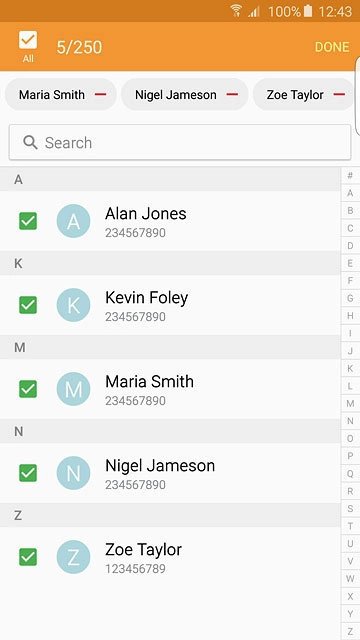The image size is (360, 640).
Task: Jump to letter Z in index bar
Action: (350, 631)
